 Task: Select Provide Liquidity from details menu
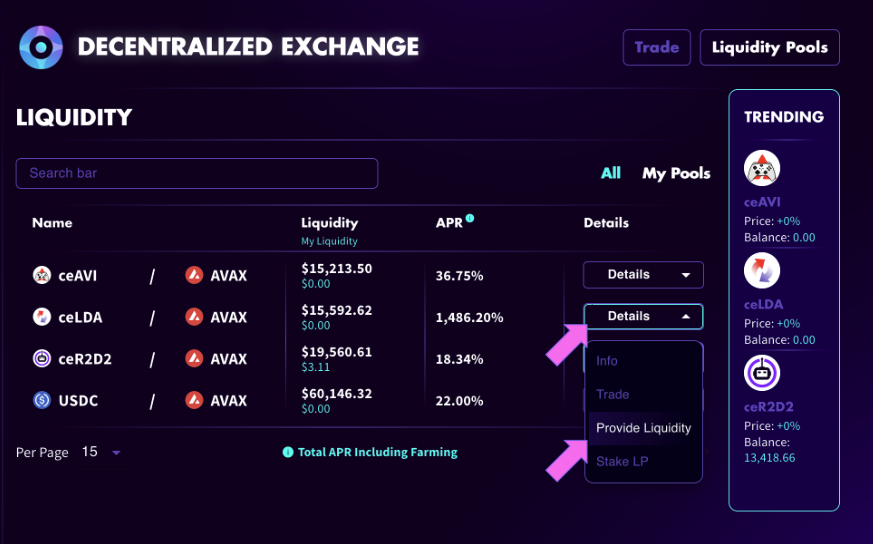click(643, 428)
